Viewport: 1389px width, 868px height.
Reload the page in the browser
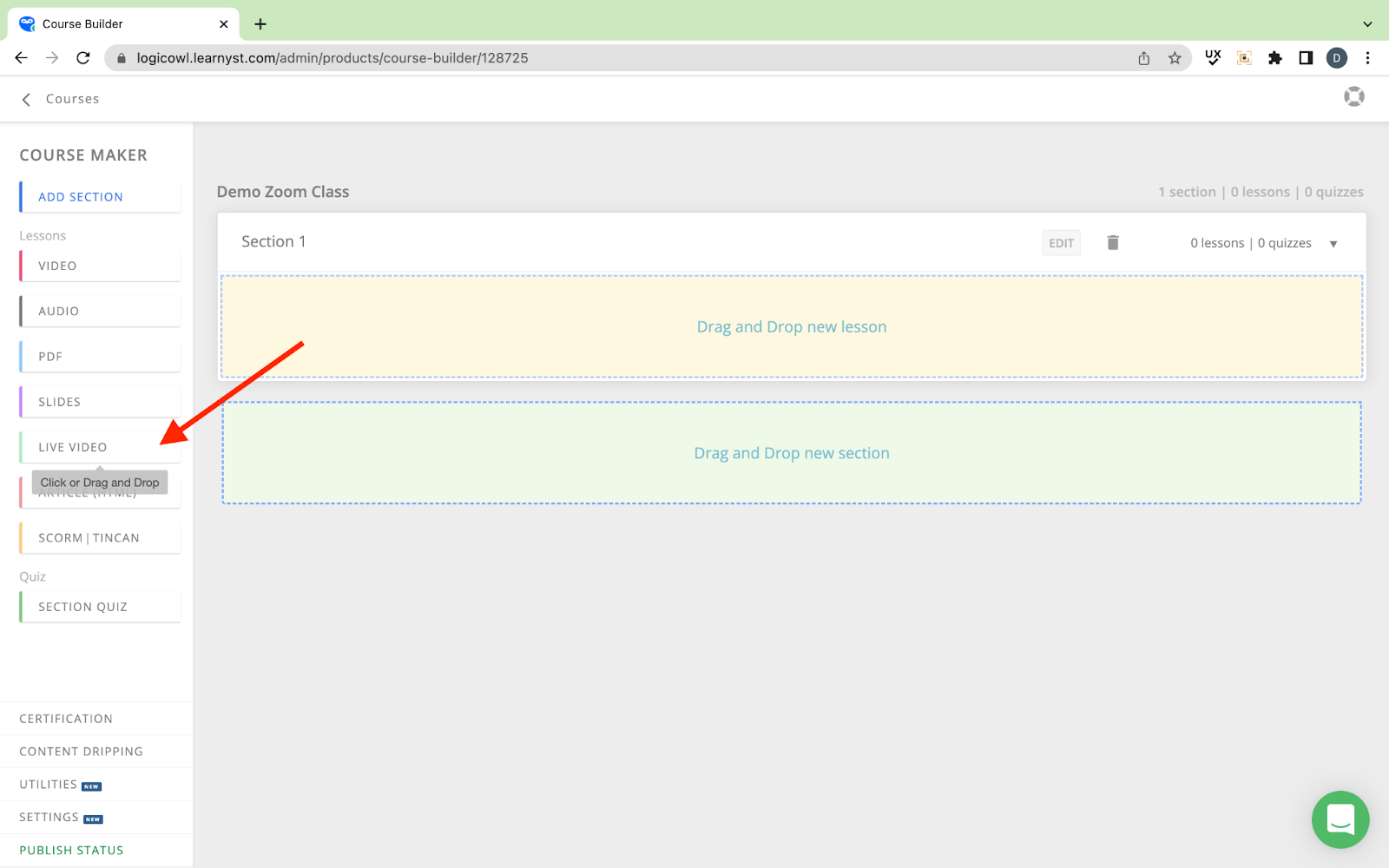83,58
